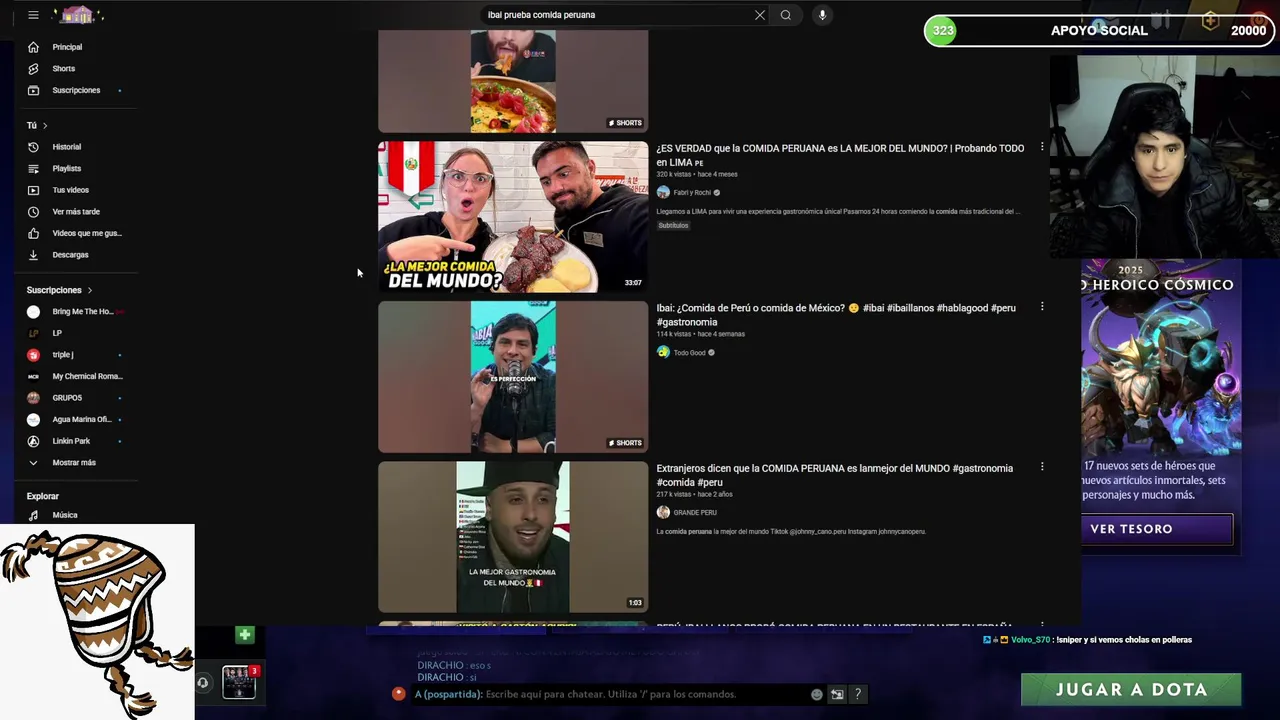
Task: Click the Ver más tarde clock icon
Action: click(x=33, y=212)
